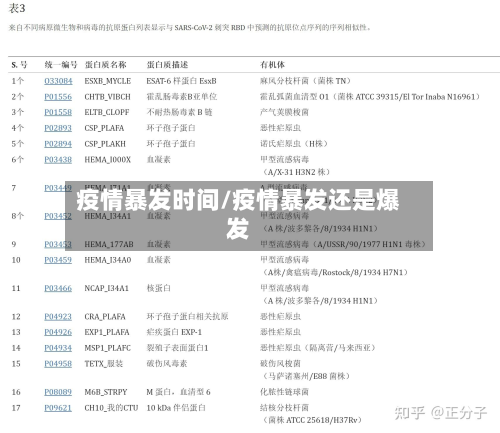This screenshot has height=433, width=500.
Task: Follow the P04958 identifier link
Action: coord(58,363)
